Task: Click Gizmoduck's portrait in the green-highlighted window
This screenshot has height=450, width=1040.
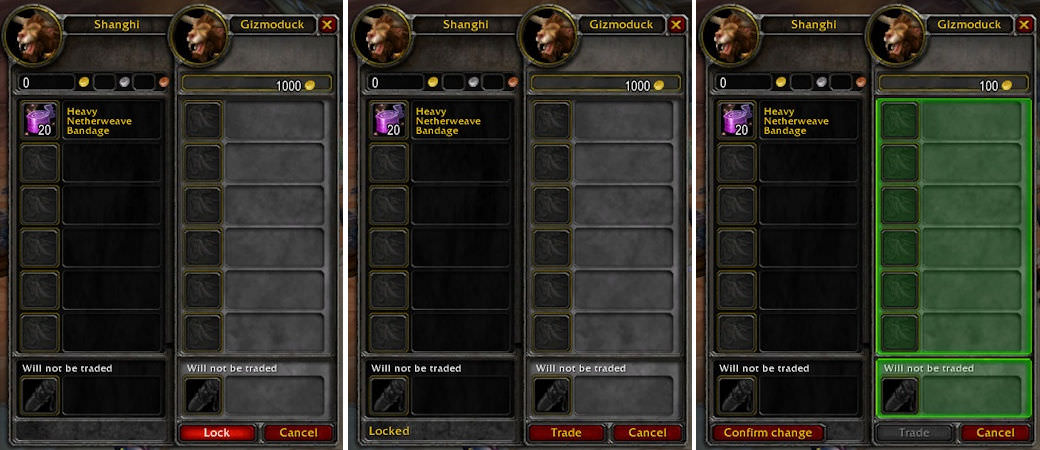Action: click(x=897, y=35)
